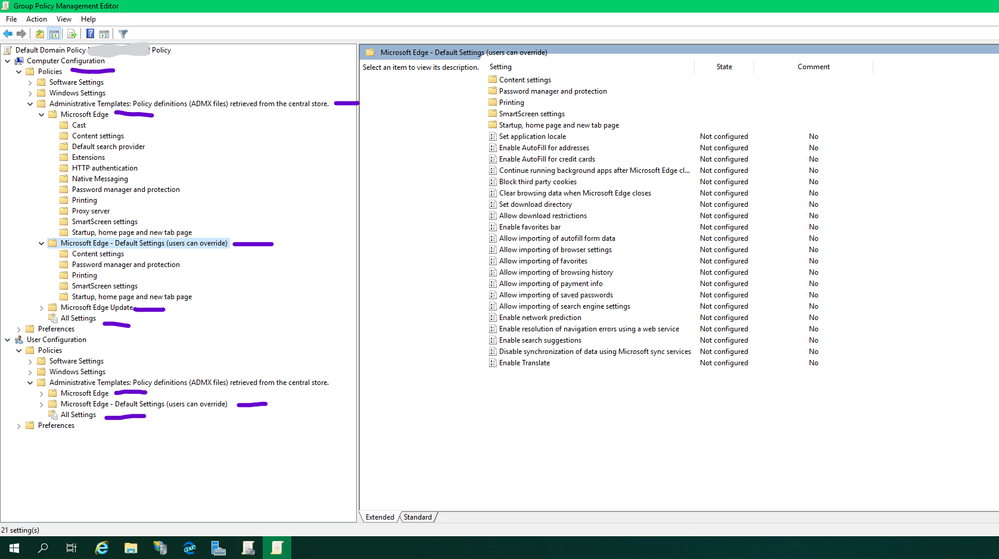Image resolution: width=999 pixels, height=559 pixels.
Task: Expand Preferences under User Configuration
Action: [19, 426]
